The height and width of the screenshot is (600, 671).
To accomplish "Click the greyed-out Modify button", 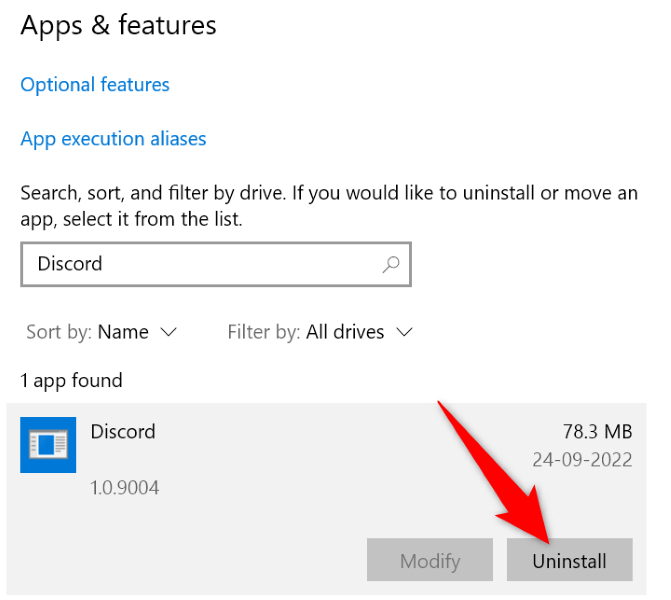I will coord(430,561).
